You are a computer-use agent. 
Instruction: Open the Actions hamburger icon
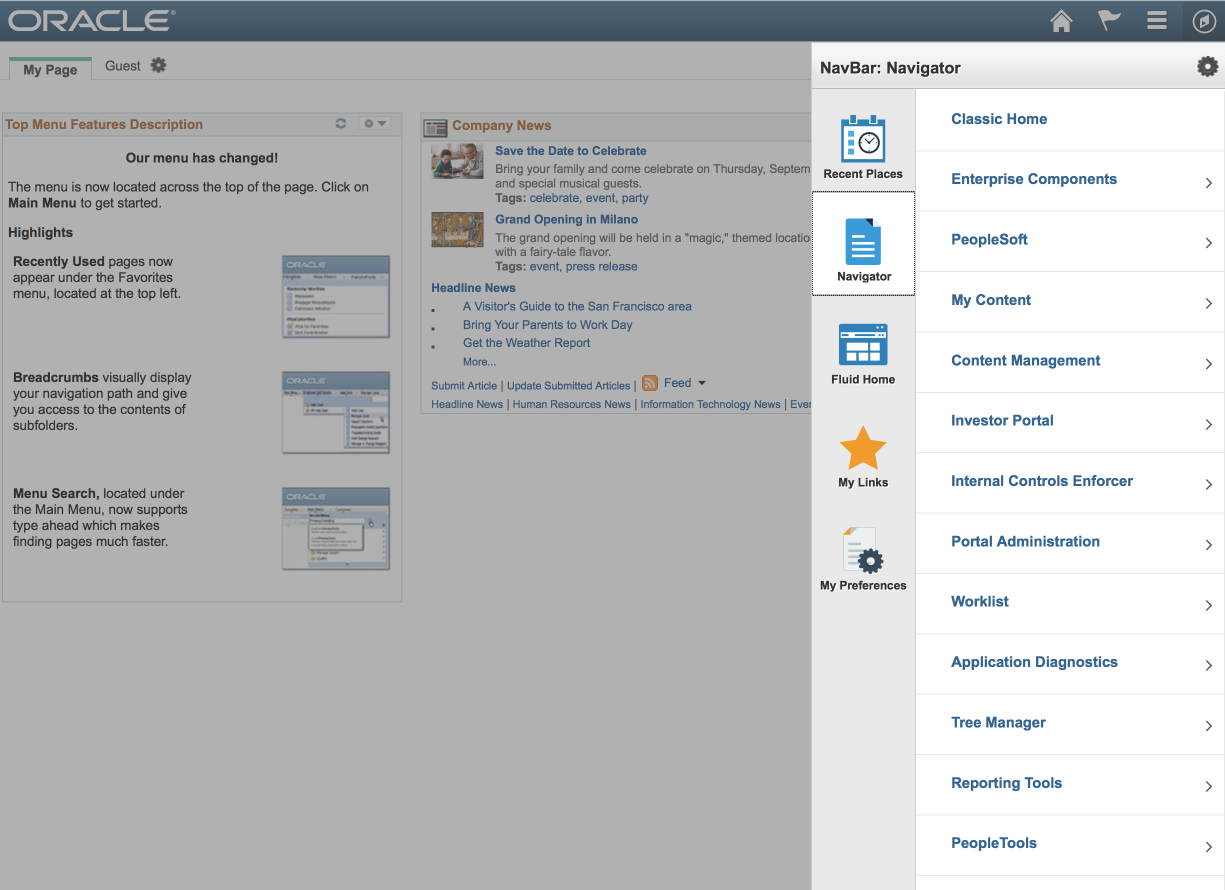pyautogui.click(x=1156, y=20)
